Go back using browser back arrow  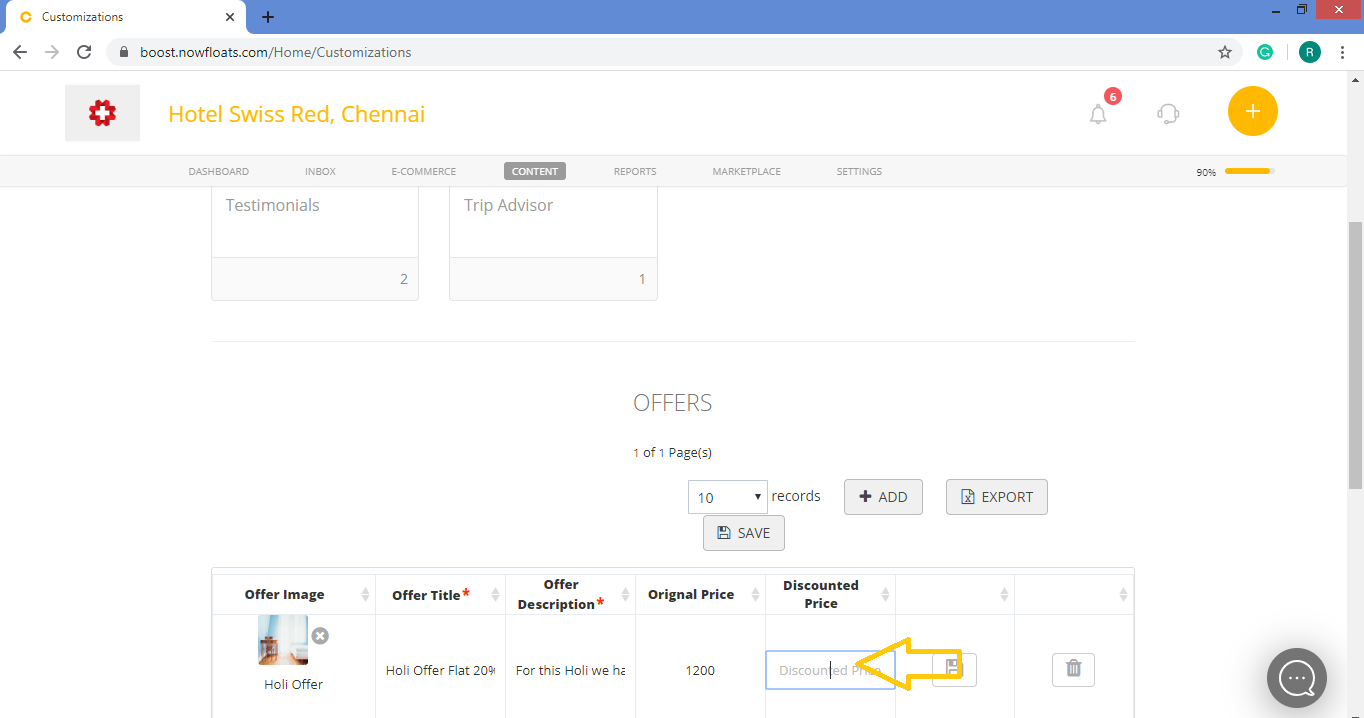[20, 52]
